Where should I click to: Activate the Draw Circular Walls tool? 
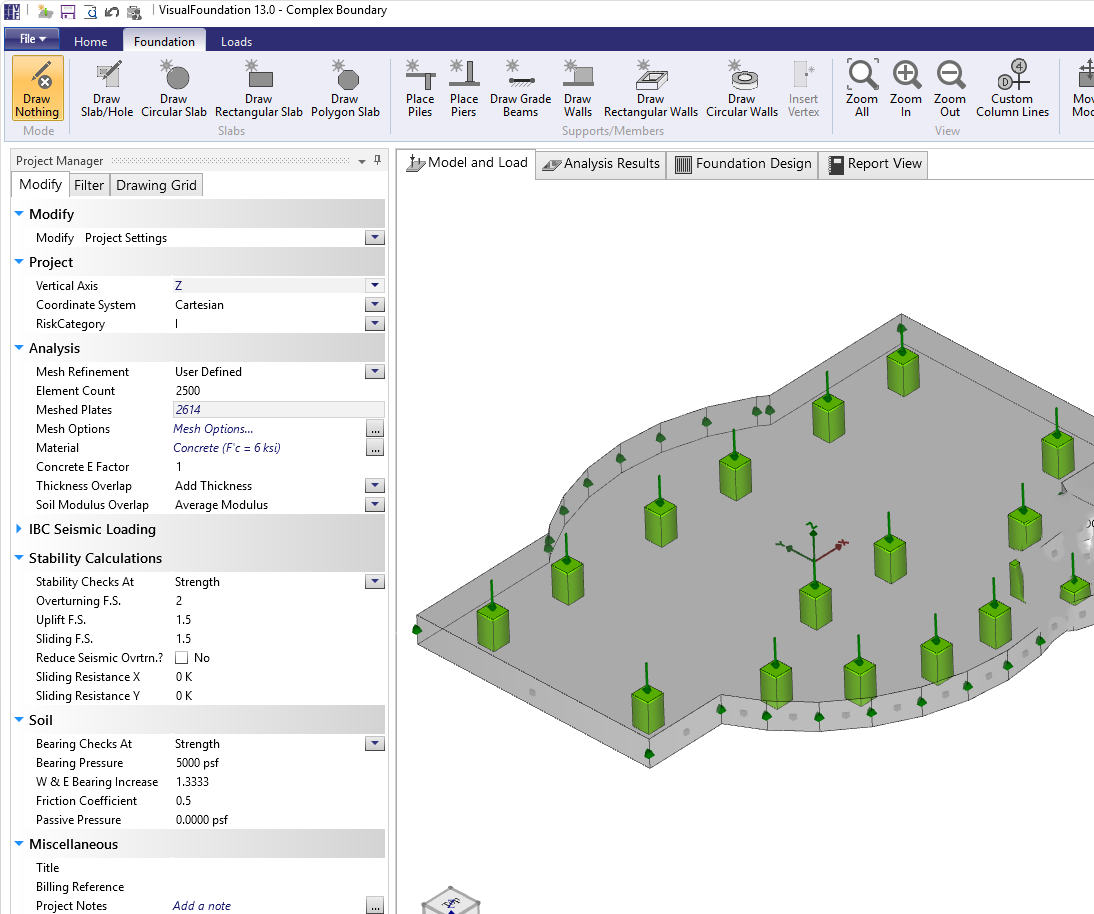[742, 88]
